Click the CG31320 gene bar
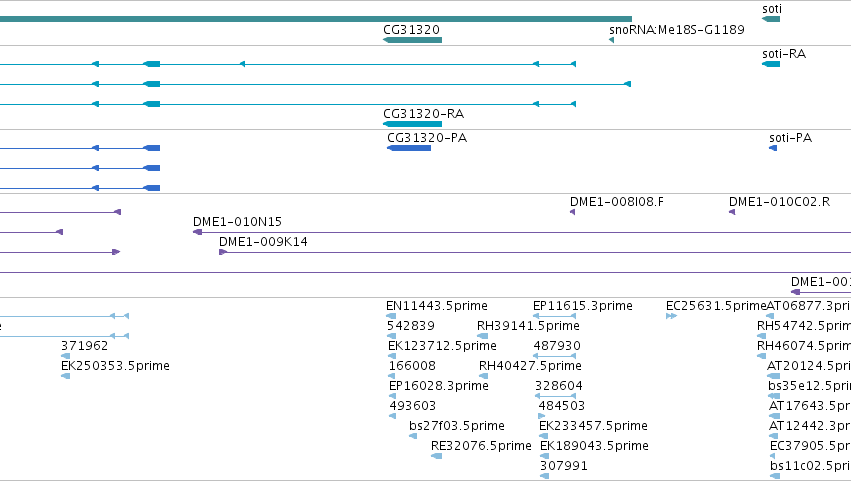851x481 pixels. [x=412, y=40]
